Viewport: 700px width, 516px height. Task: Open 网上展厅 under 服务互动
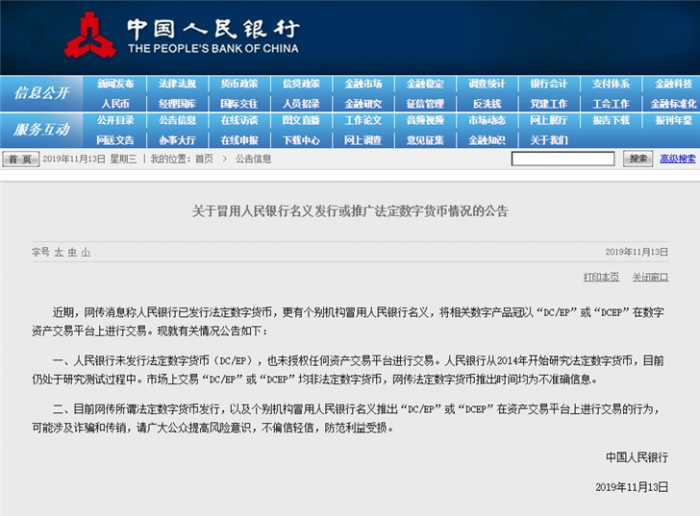click(549, 120)
